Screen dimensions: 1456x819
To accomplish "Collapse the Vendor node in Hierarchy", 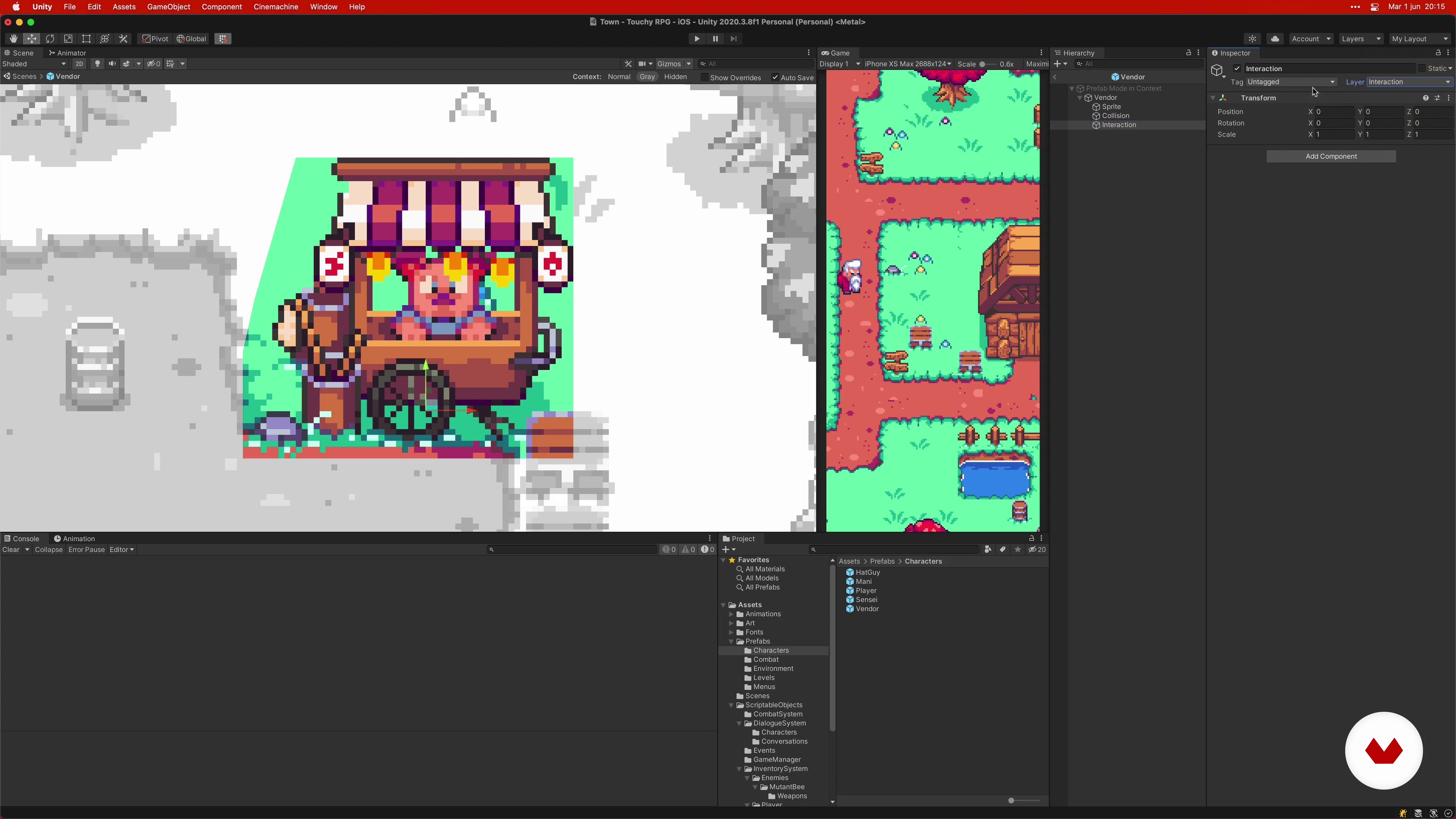I will [1079, 98].
